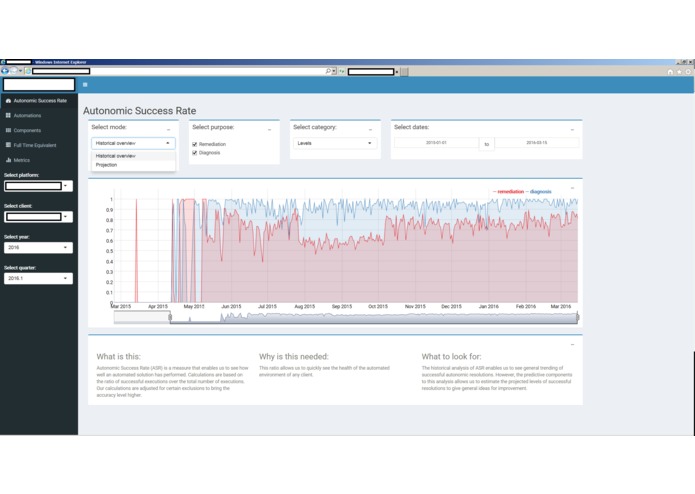Click the Autonomic Success Rate page heading
Viewport: 695px width, 494px height.
point(140,111)
